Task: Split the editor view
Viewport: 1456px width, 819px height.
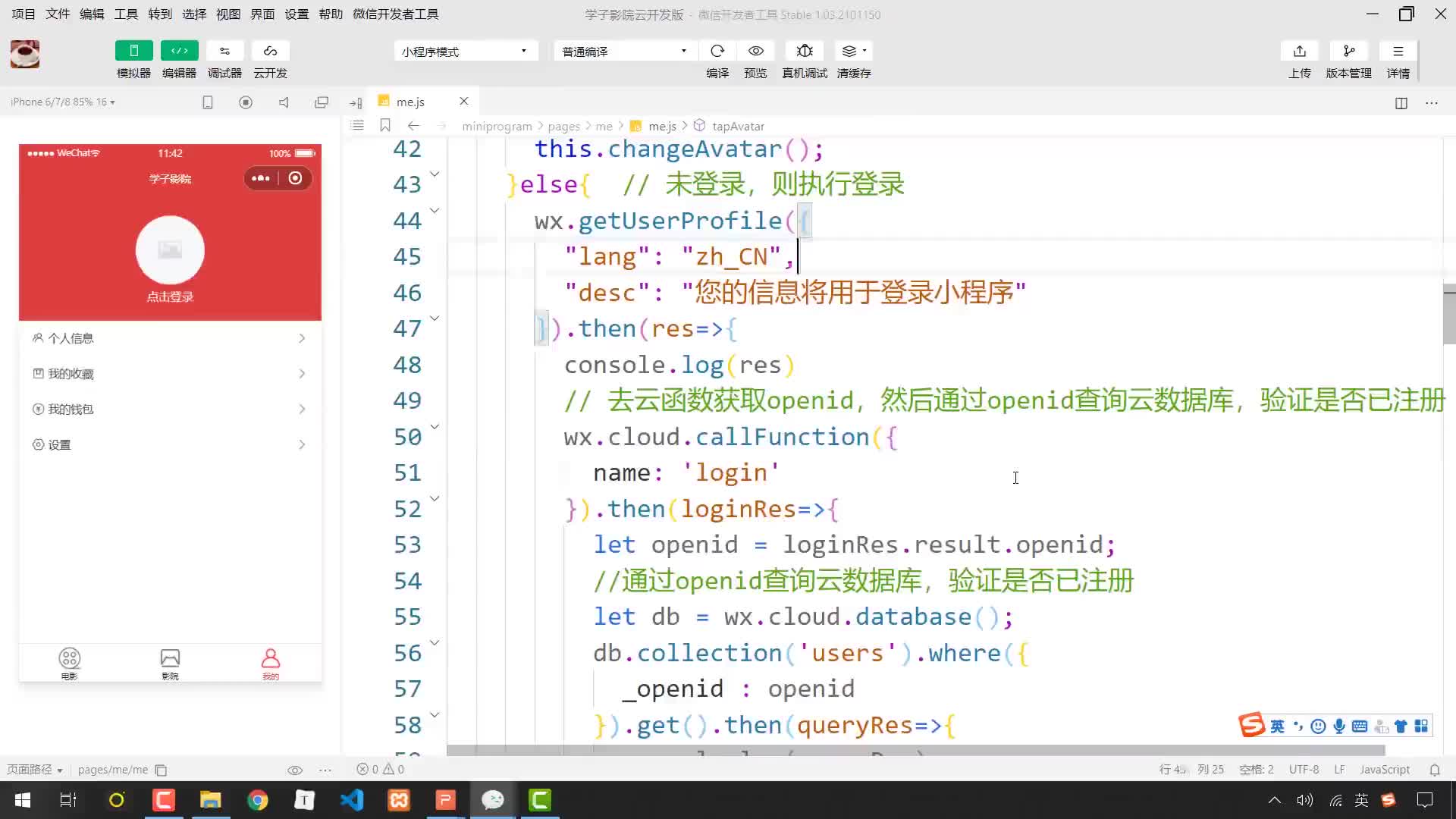Action: [1401, 102]
